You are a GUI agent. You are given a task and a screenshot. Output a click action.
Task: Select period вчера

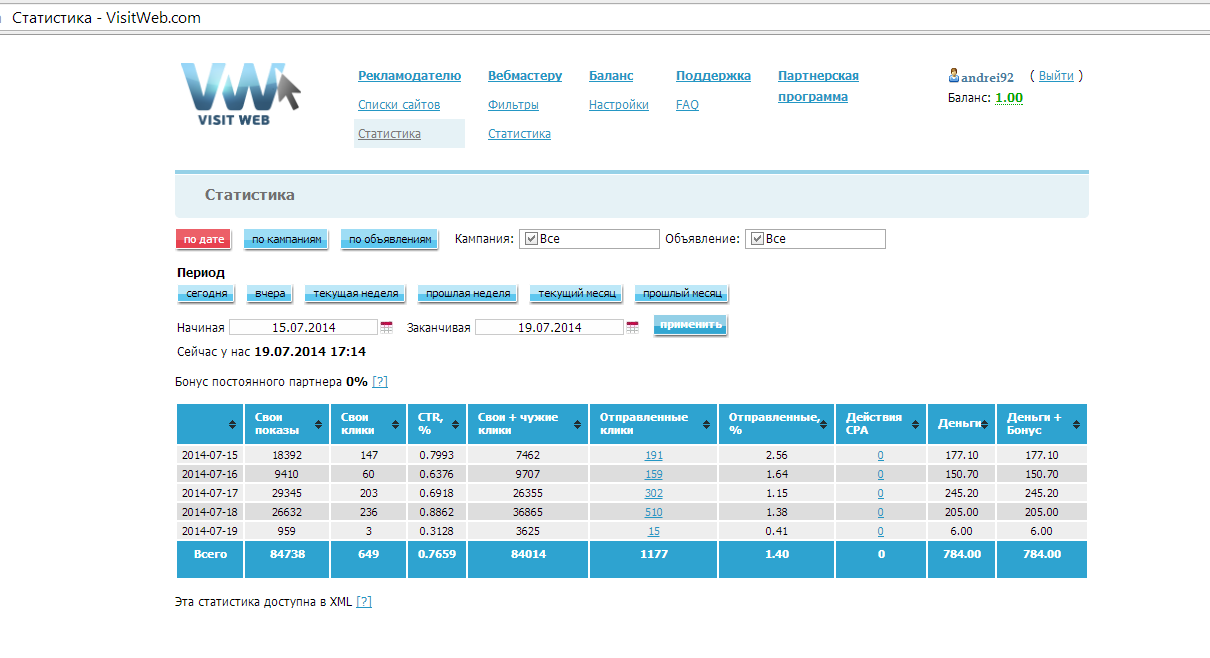tap(270, 294)
